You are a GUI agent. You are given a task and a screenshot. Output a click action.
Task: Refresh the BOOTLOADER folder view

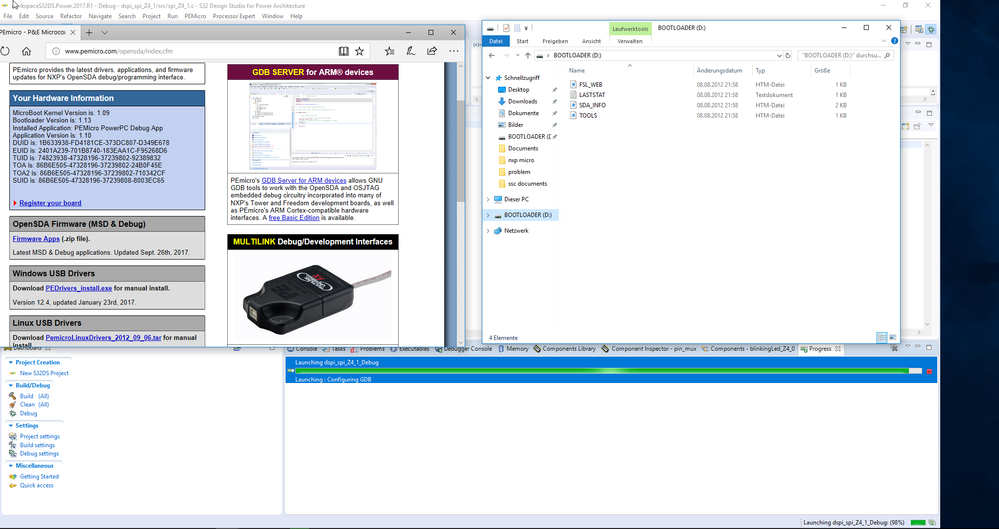pos(788,55)
